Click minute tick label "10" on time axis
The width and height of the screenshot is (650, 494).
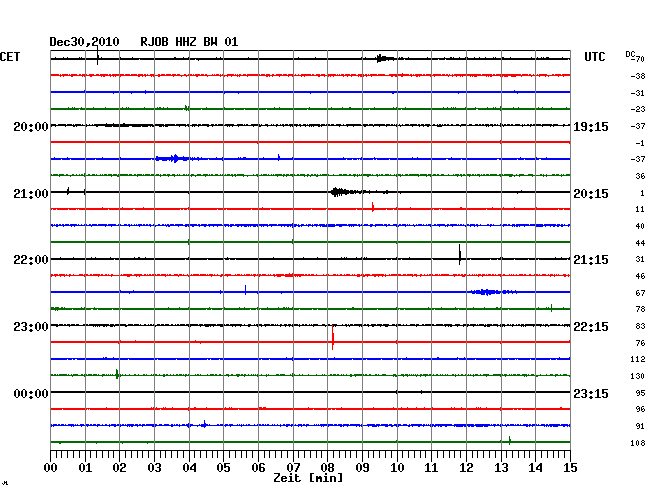(x=397, y=468)
